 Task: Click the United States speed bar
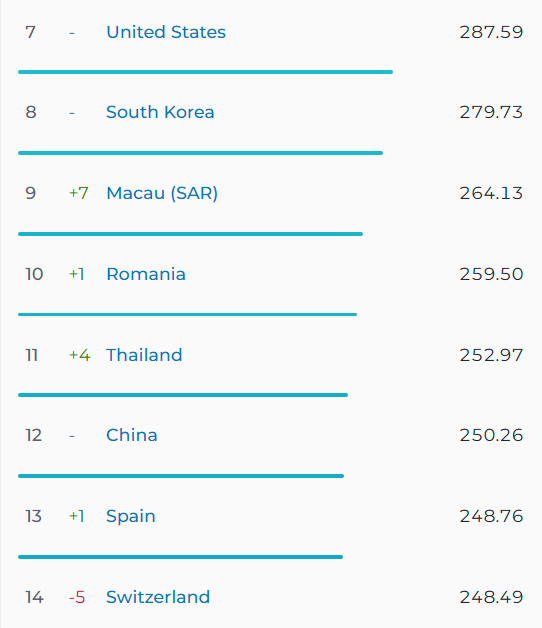[206, 72]
